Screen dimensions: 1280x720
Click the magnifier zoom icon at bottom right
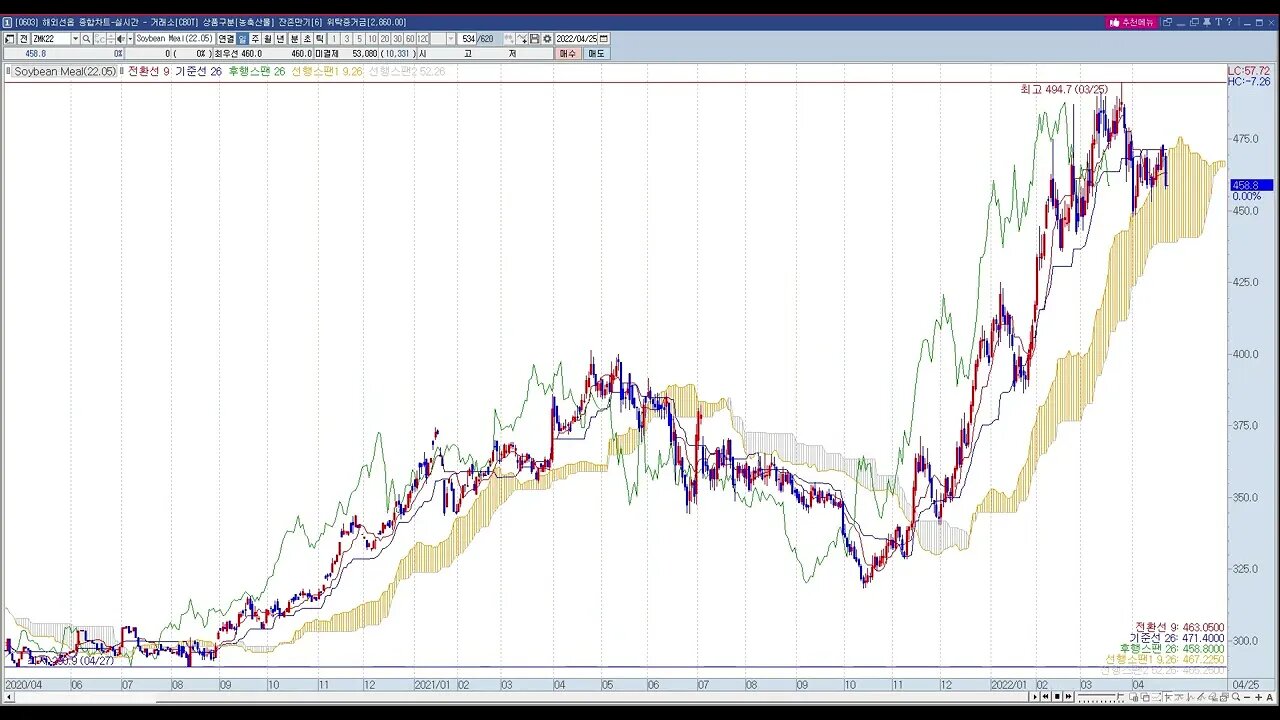coord(1236,696)
